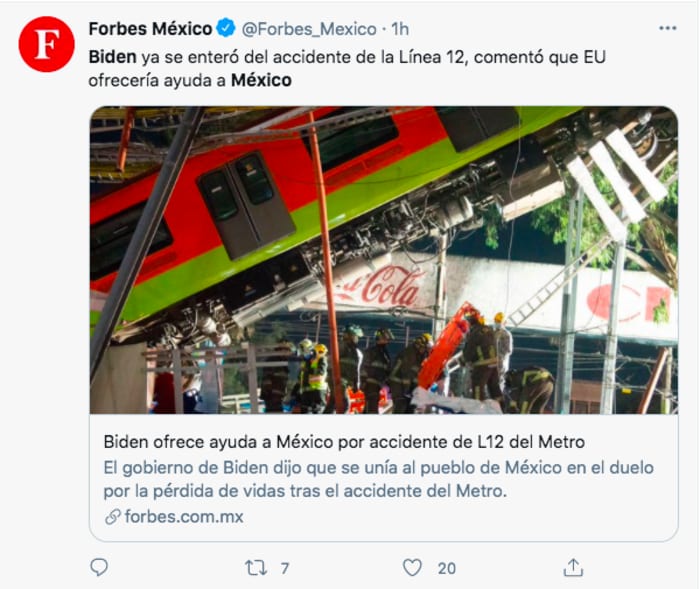Image resolution: width=700 pixels, height=589 pixels.
Task: Click the Forbes México profile avatar
Action: [46, 44]
